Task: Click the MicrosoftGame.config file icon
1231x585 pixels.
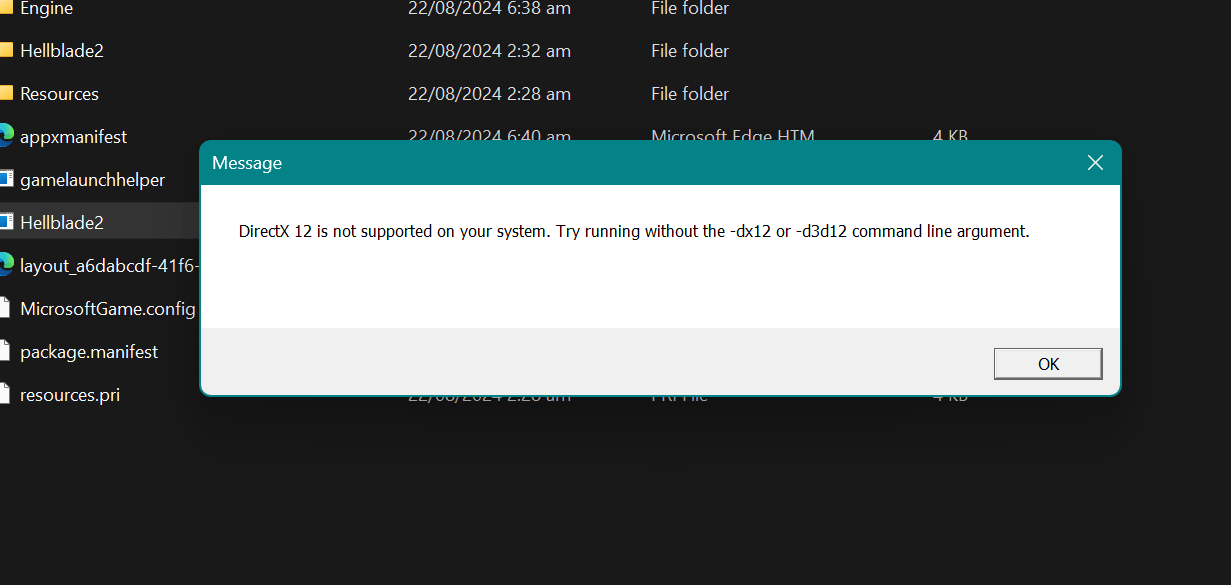Action: tap(6, 308)
